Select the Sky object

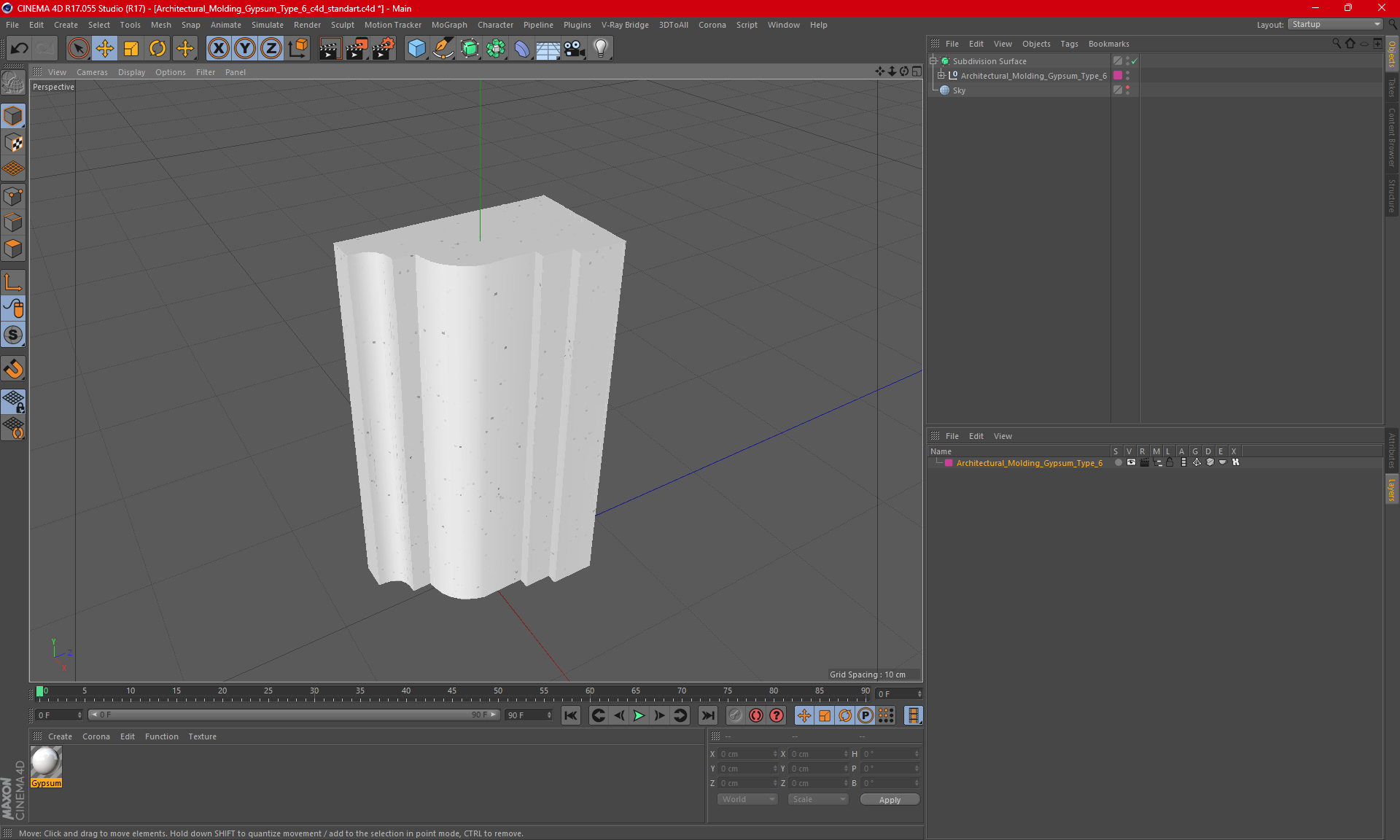(959, 90)
